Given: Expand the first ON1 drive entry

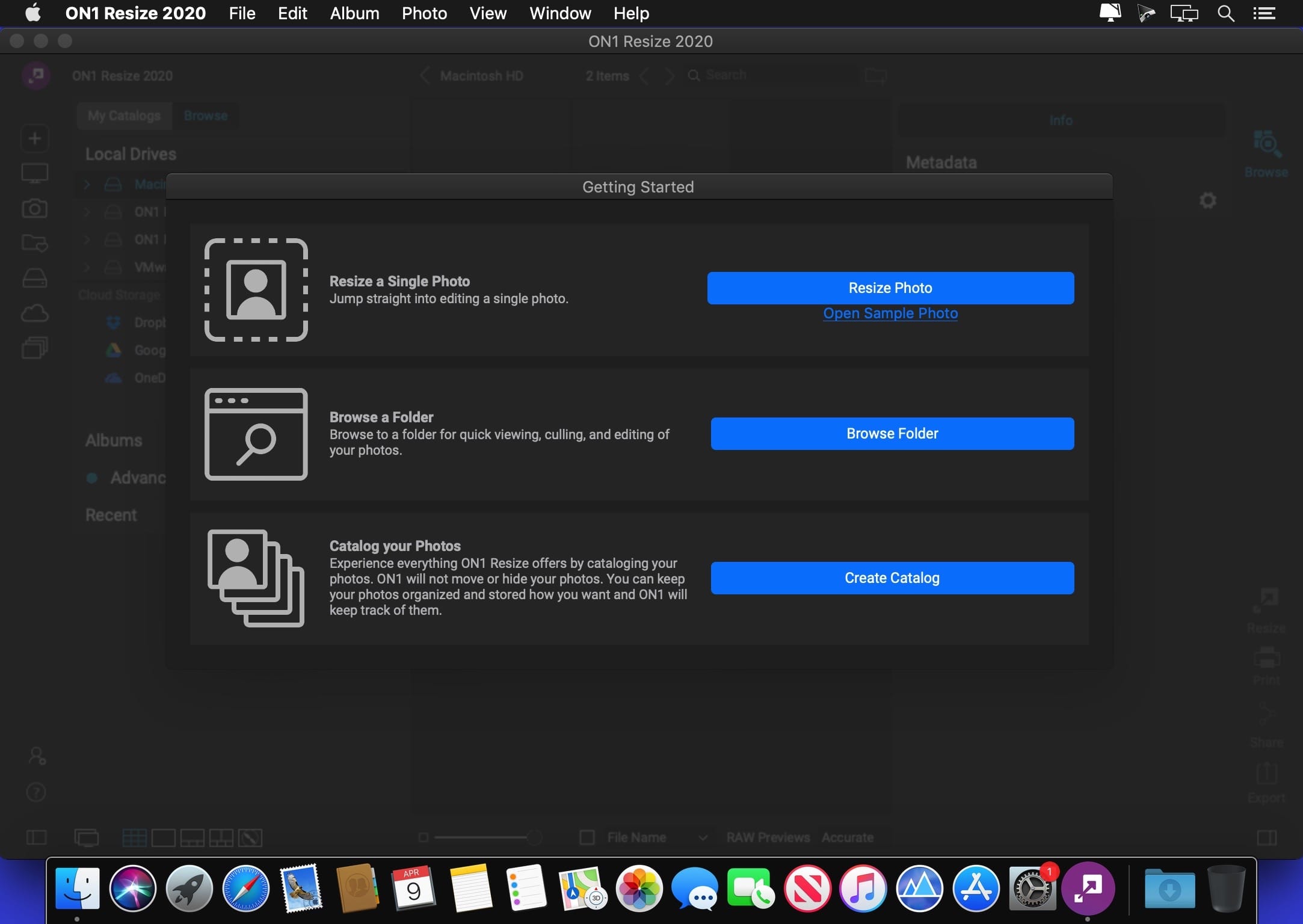Looking at the screenshot, I should [87, 212].
